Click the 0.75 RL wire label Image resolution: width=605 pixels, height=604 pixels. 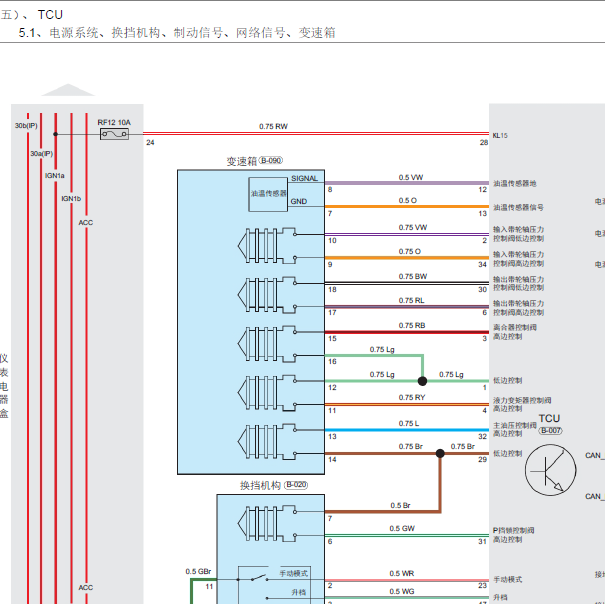pos(412,300)
